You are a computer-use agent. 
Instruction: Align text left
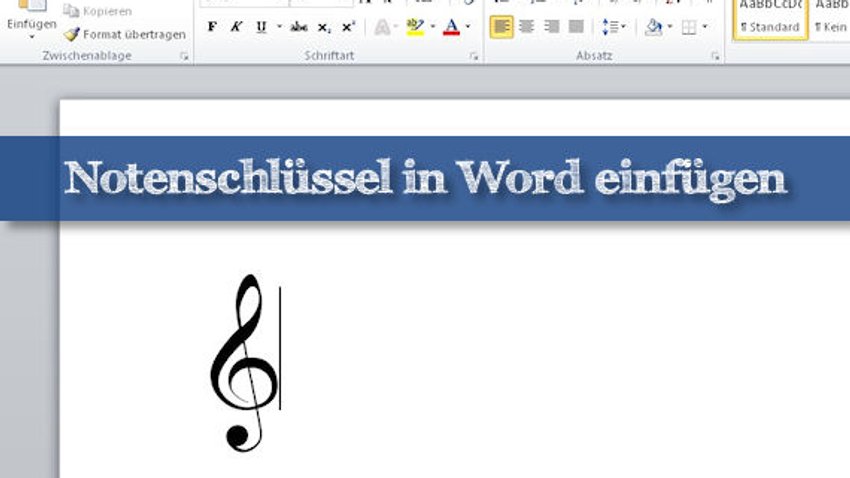(x=501, y=27)
